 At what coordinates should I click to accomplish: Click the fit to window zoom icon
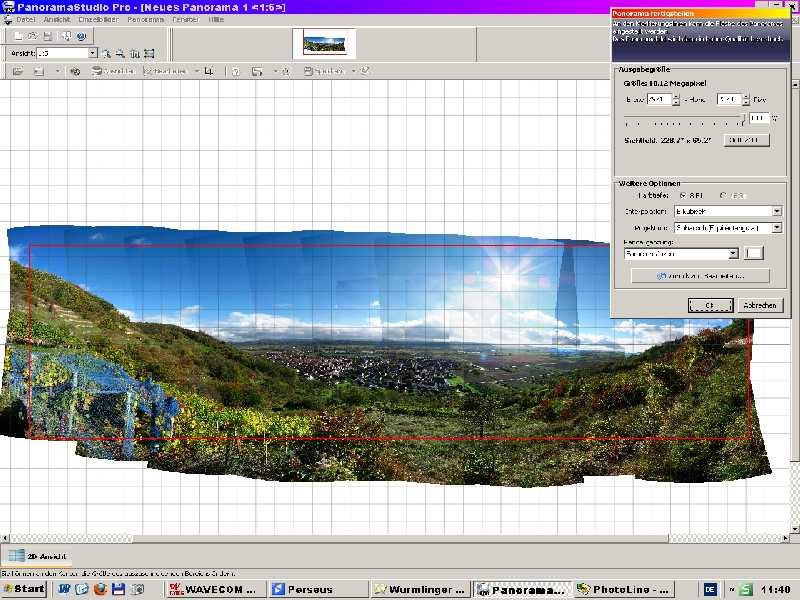149,53
